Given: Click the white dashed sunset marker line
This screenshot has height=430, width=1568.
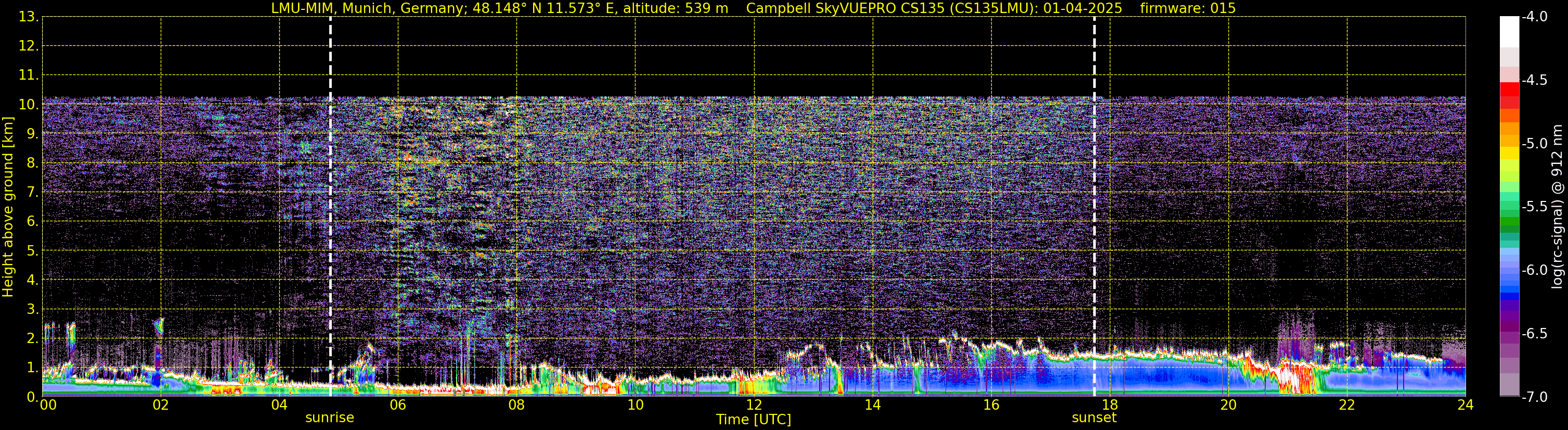Looking at the screenshot, I should pos(1094,207).
